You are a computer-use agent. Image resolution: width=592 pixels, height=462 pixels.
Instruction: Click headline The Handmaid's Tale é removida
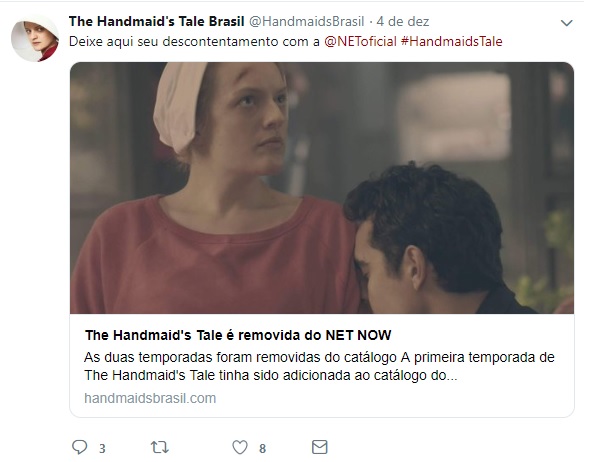(x=238, y=335)
